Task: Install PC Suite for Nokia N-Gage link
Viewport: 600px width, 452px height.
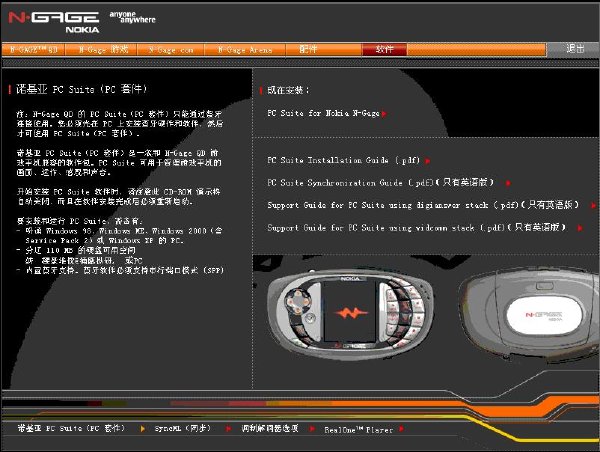Action: click(x=323, y=113)
